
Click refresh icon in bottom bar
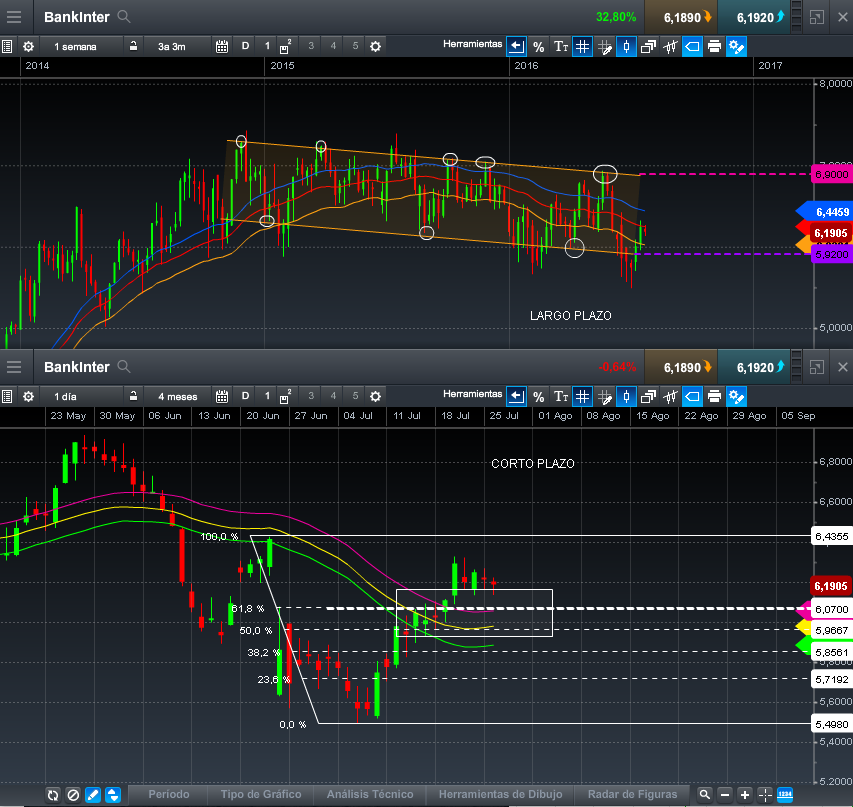point(53,795)
